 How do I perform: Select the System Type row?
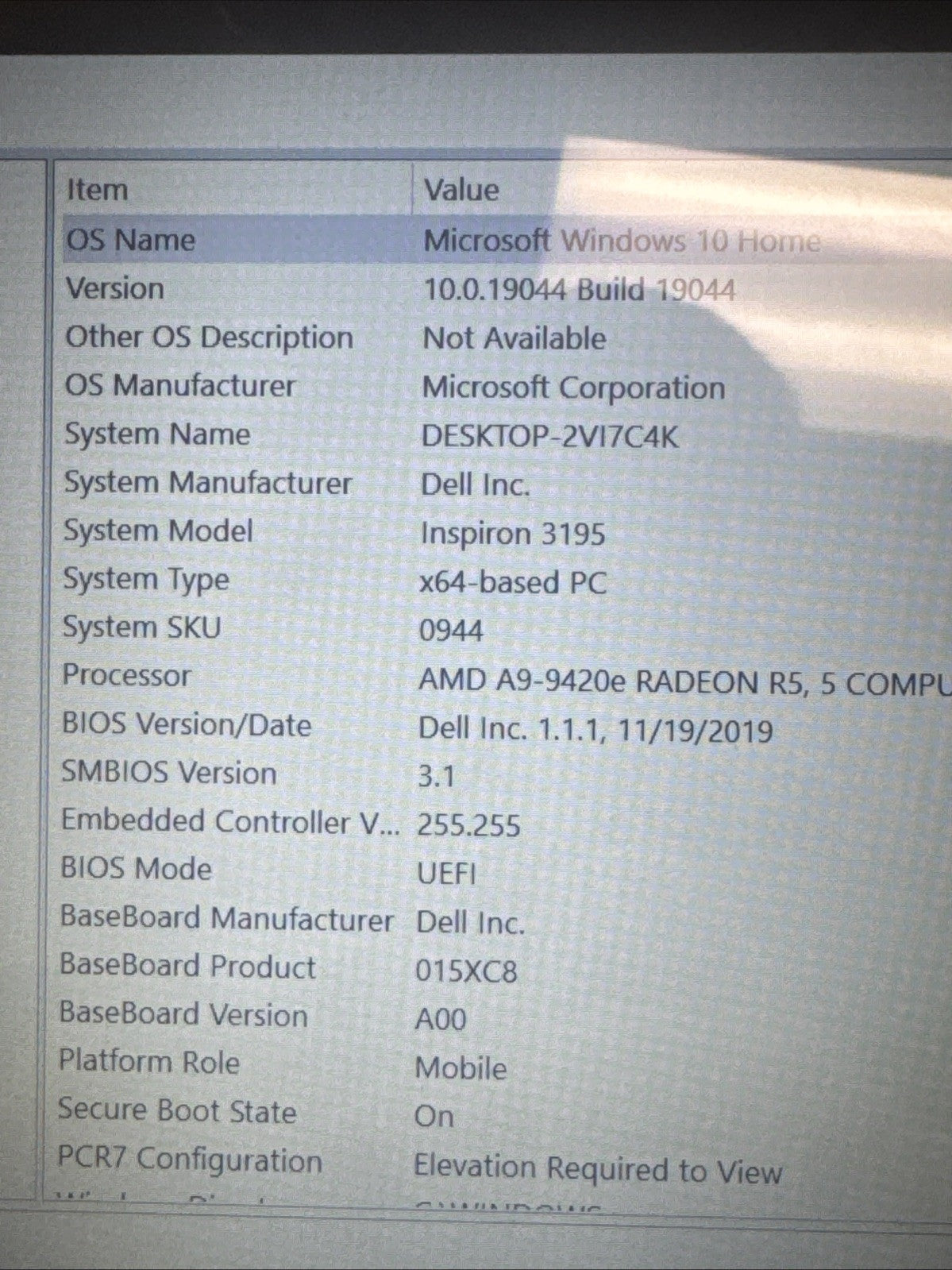click(146, 581)
